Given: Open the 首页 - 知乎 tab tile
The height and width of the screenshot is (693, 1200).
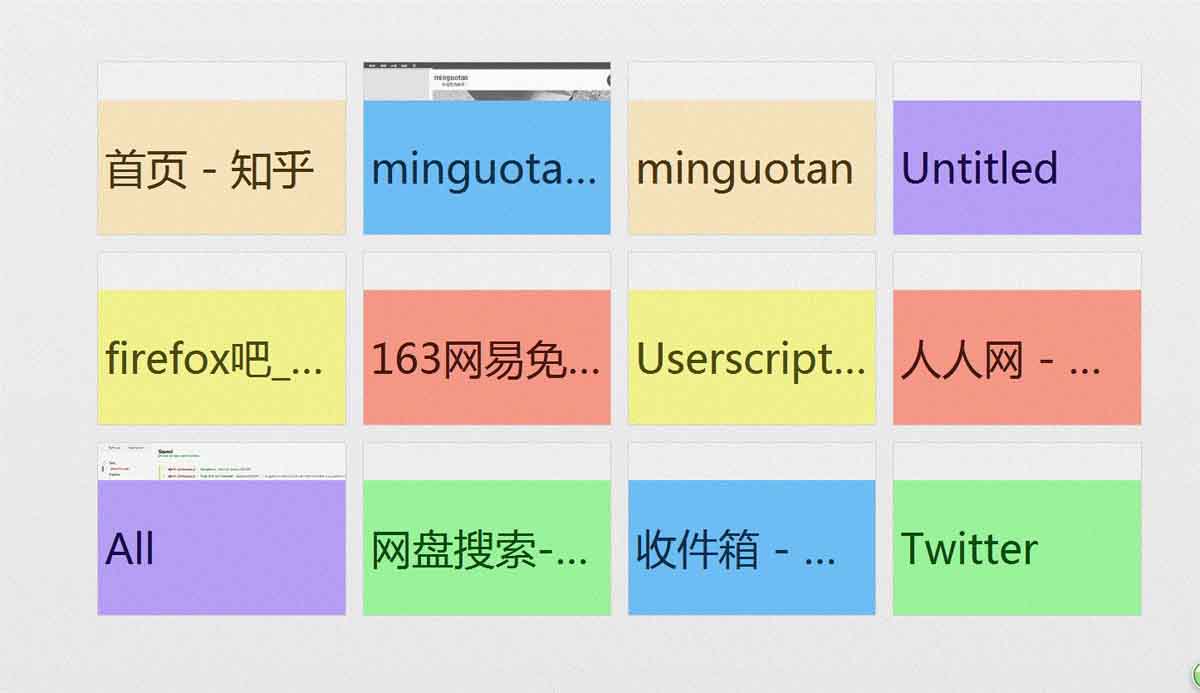Looking at the screenshot, I should [x=221, y=149].
